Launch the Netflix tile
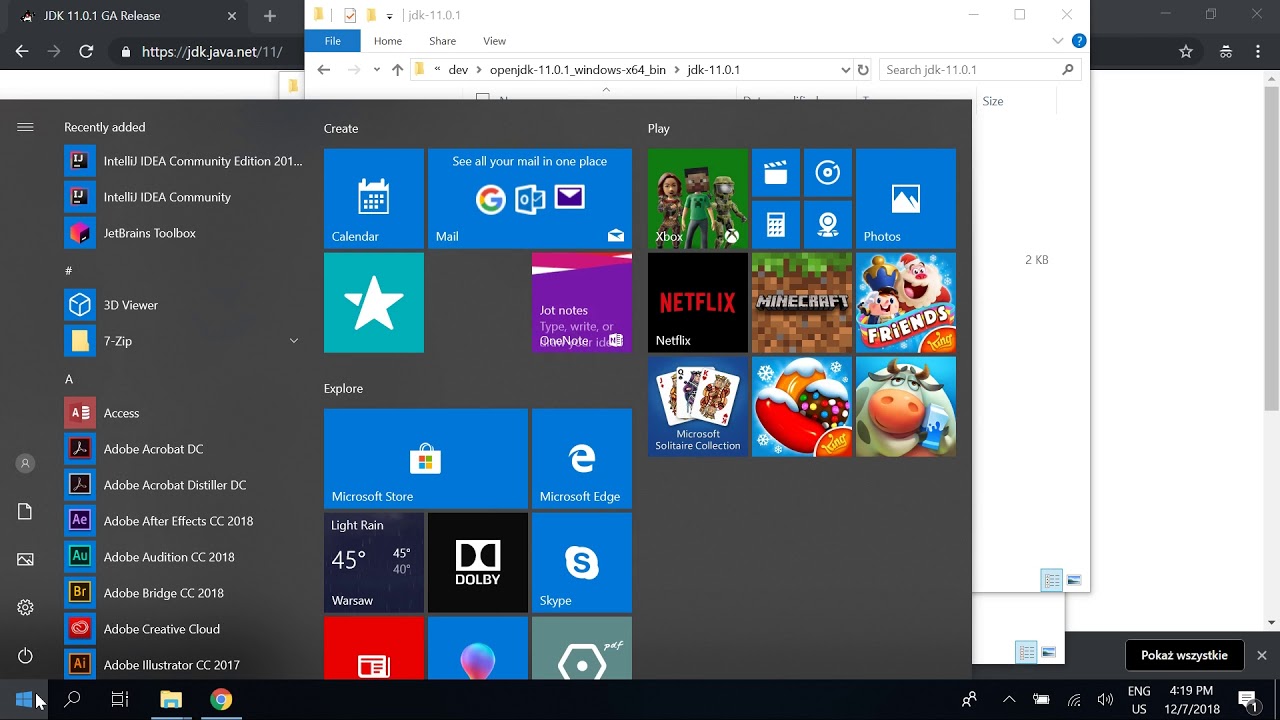Screen dimensions: 1280x720 tap(698, 302)
